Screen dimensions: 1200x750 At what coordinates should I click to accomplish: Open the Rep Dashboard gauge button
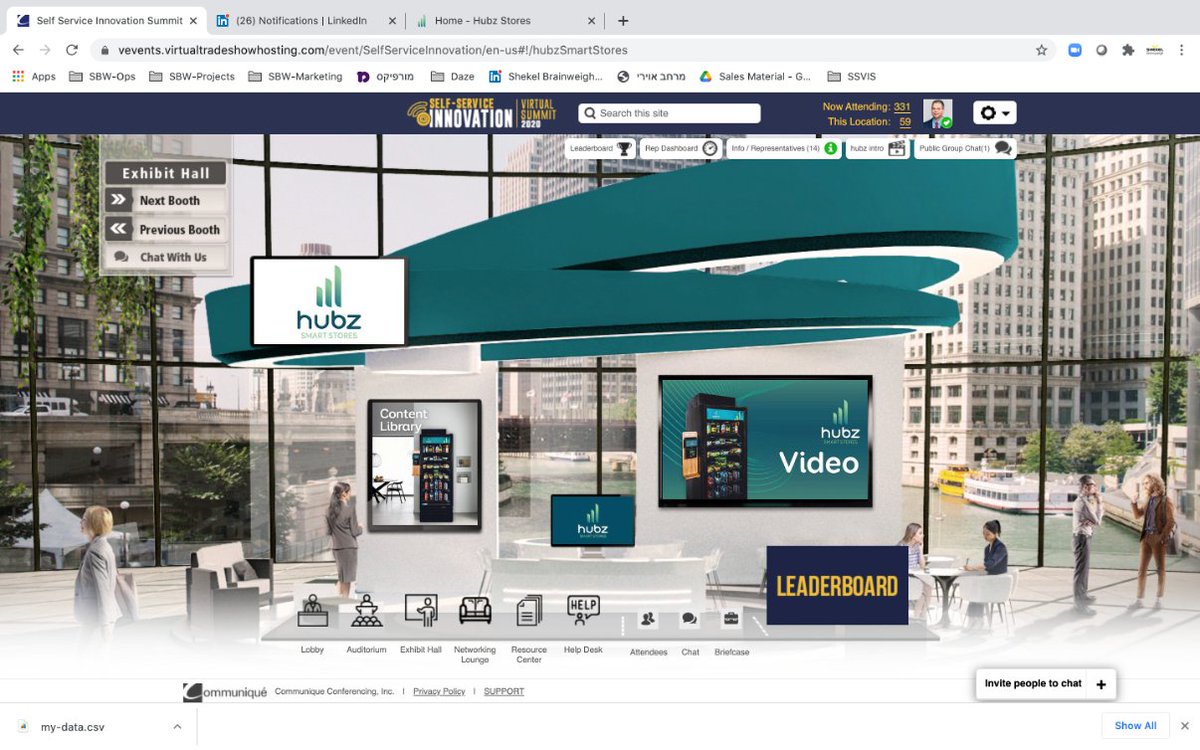point(680,148)
